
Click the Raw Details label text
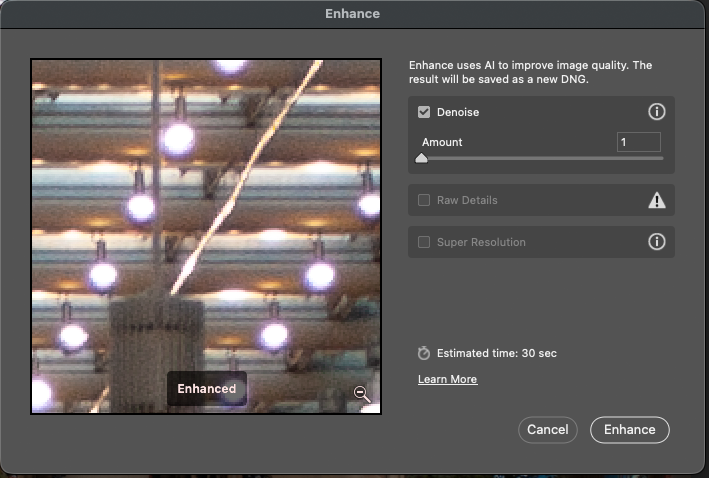tap(467, 200)
